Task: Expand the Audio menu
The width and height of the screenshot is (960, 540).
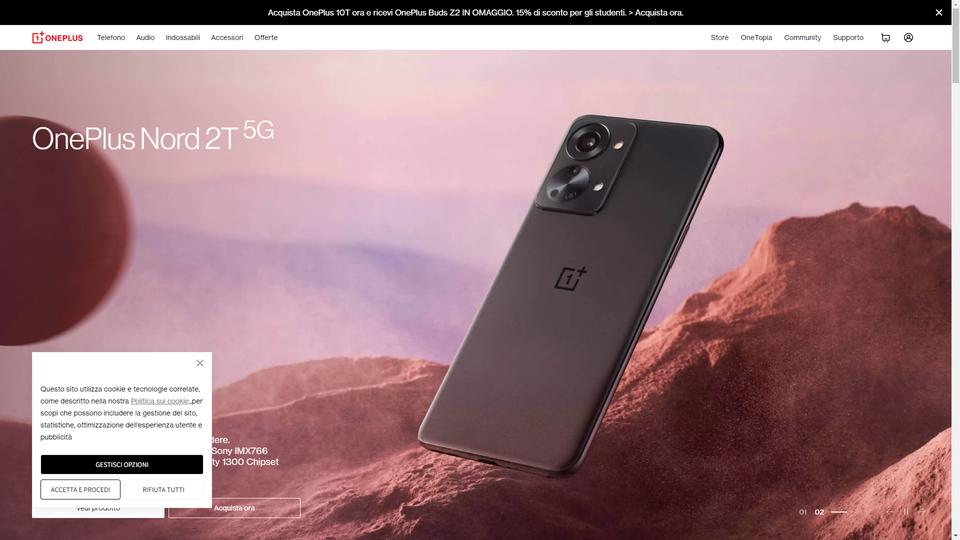Action: tap(145, 37)
